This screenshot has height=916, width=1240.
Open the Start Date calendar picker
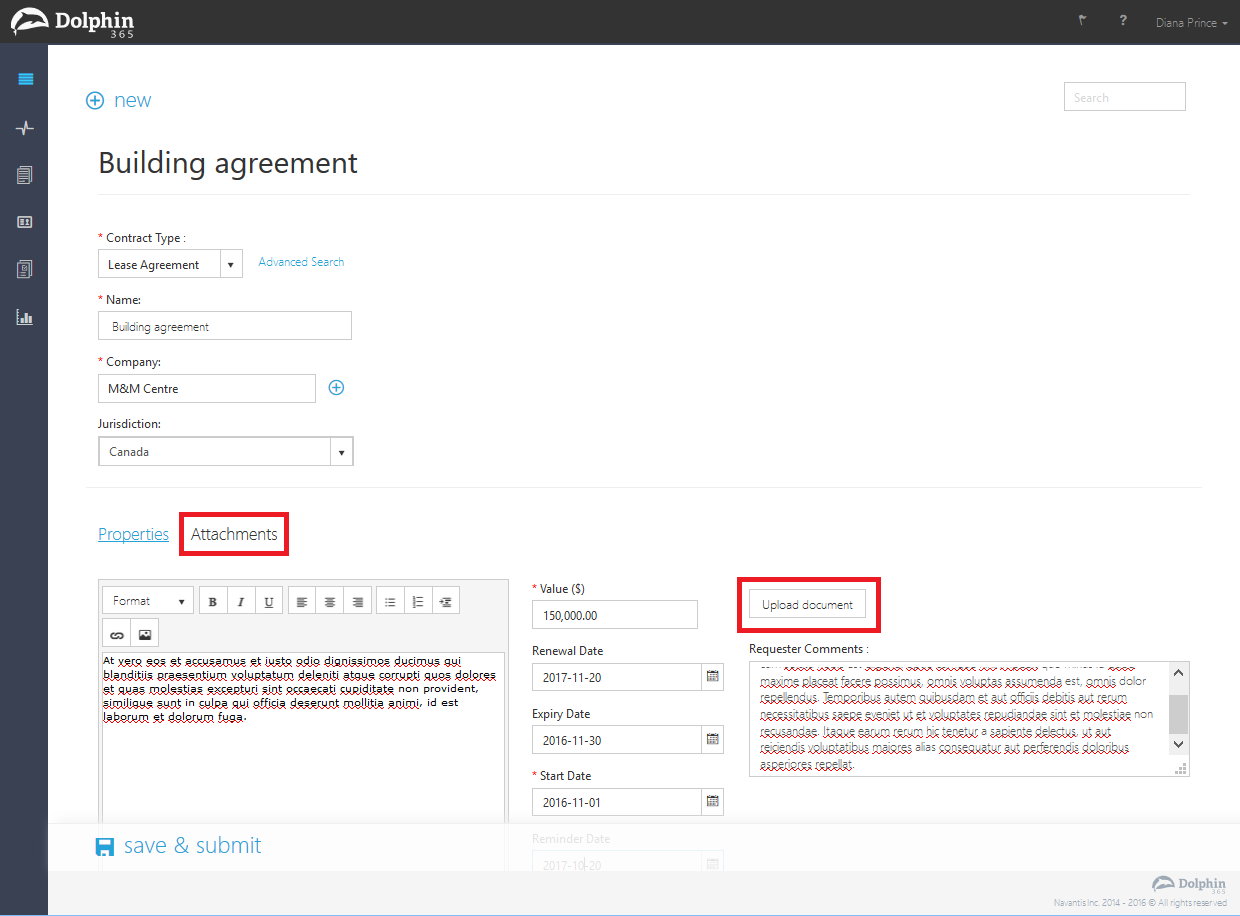pos(713,802)
